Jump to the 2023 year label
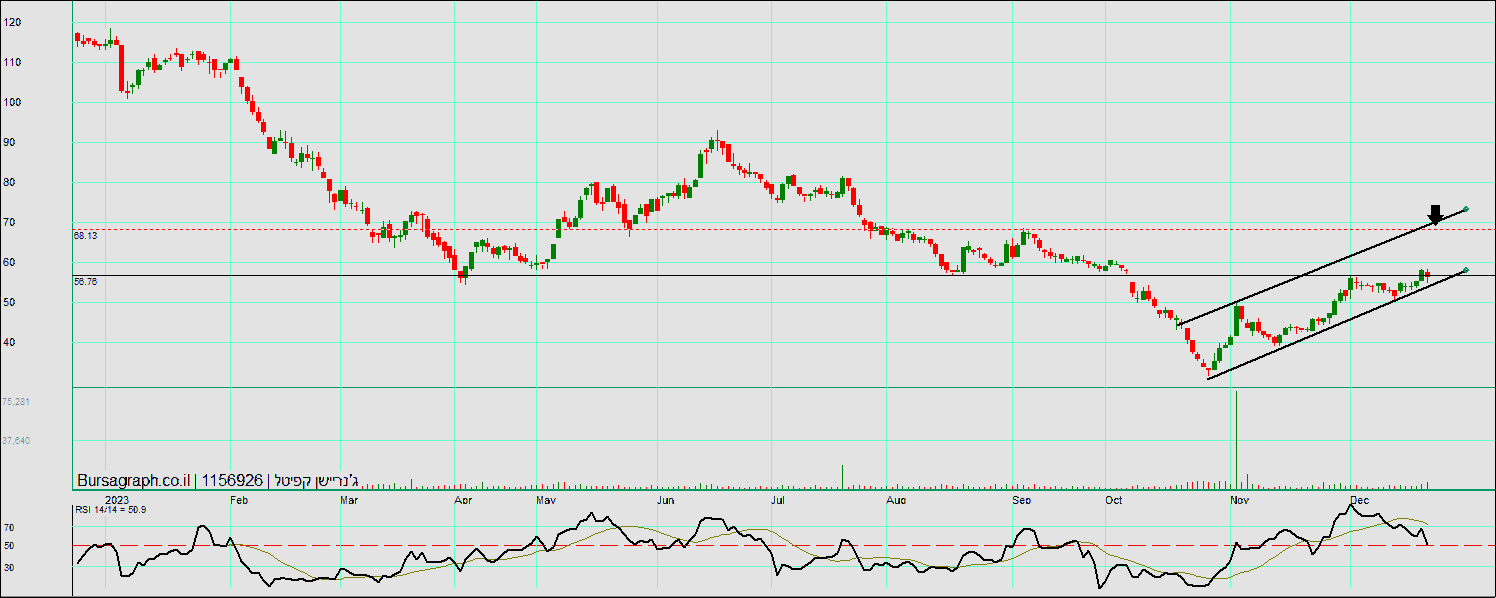This screenshot has height=598, width=1496. click(x=118, y=498)
